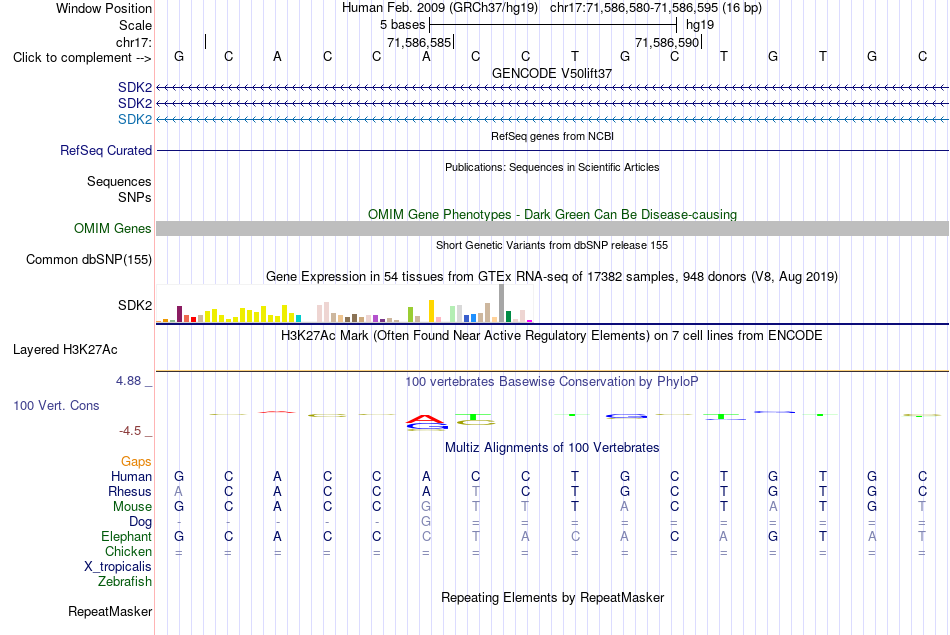
Task: Click 'Click to complement -->' to complement bases
Action: click(82, 58)
